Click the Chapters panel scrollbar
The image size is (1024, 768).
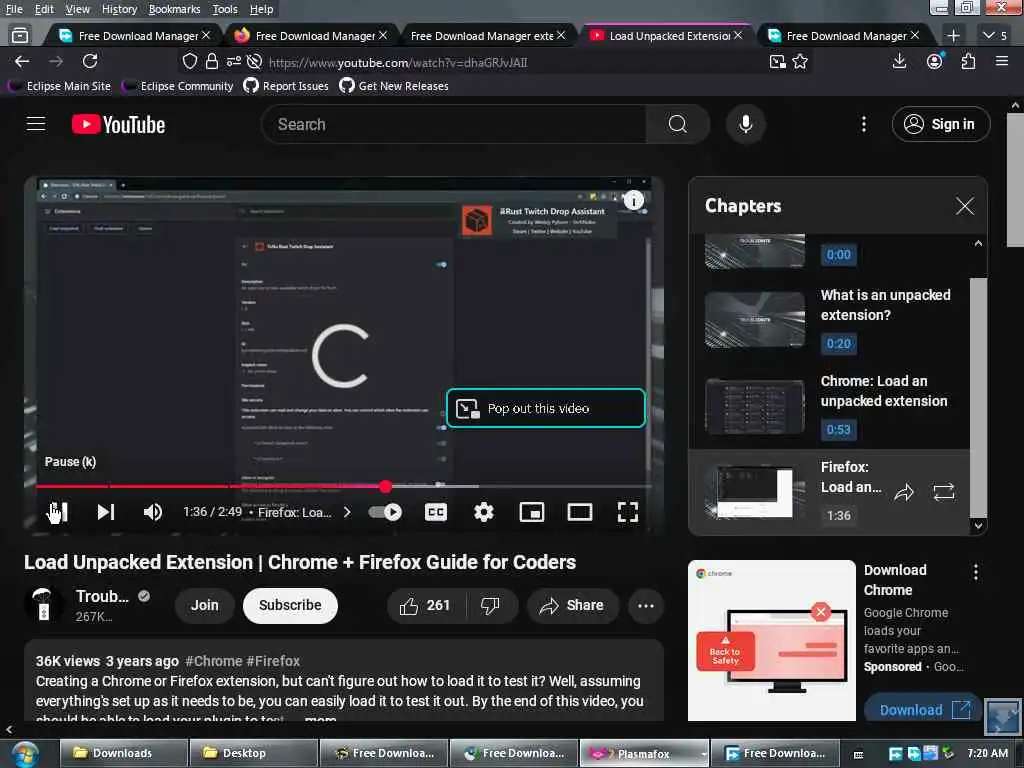click(x=978, y=396)
